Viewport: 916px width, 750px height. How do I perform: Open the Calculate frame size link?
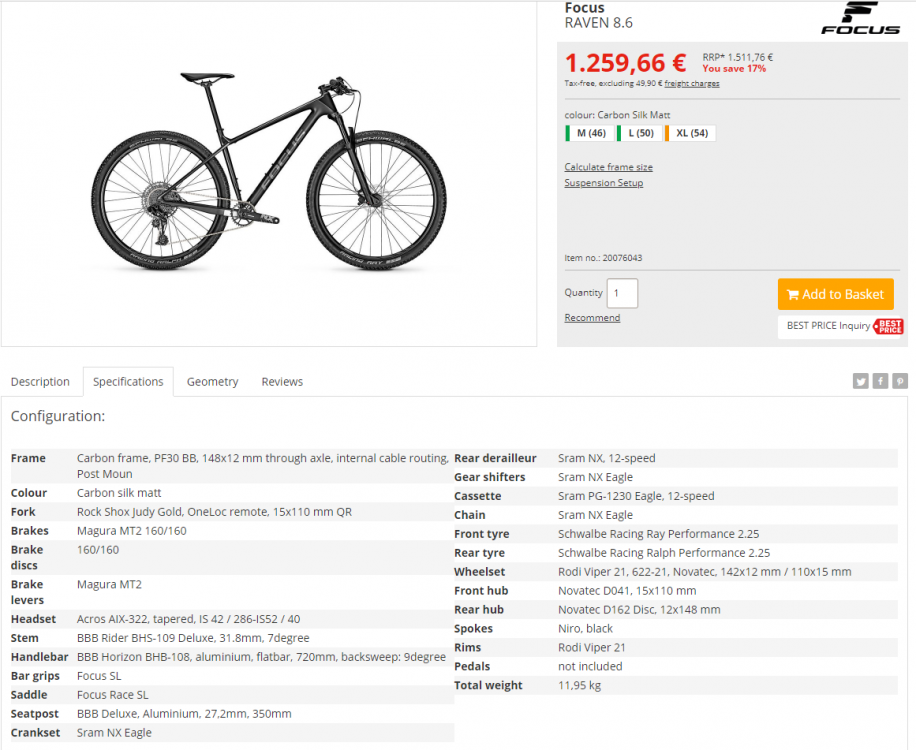[x=608, y=167]
